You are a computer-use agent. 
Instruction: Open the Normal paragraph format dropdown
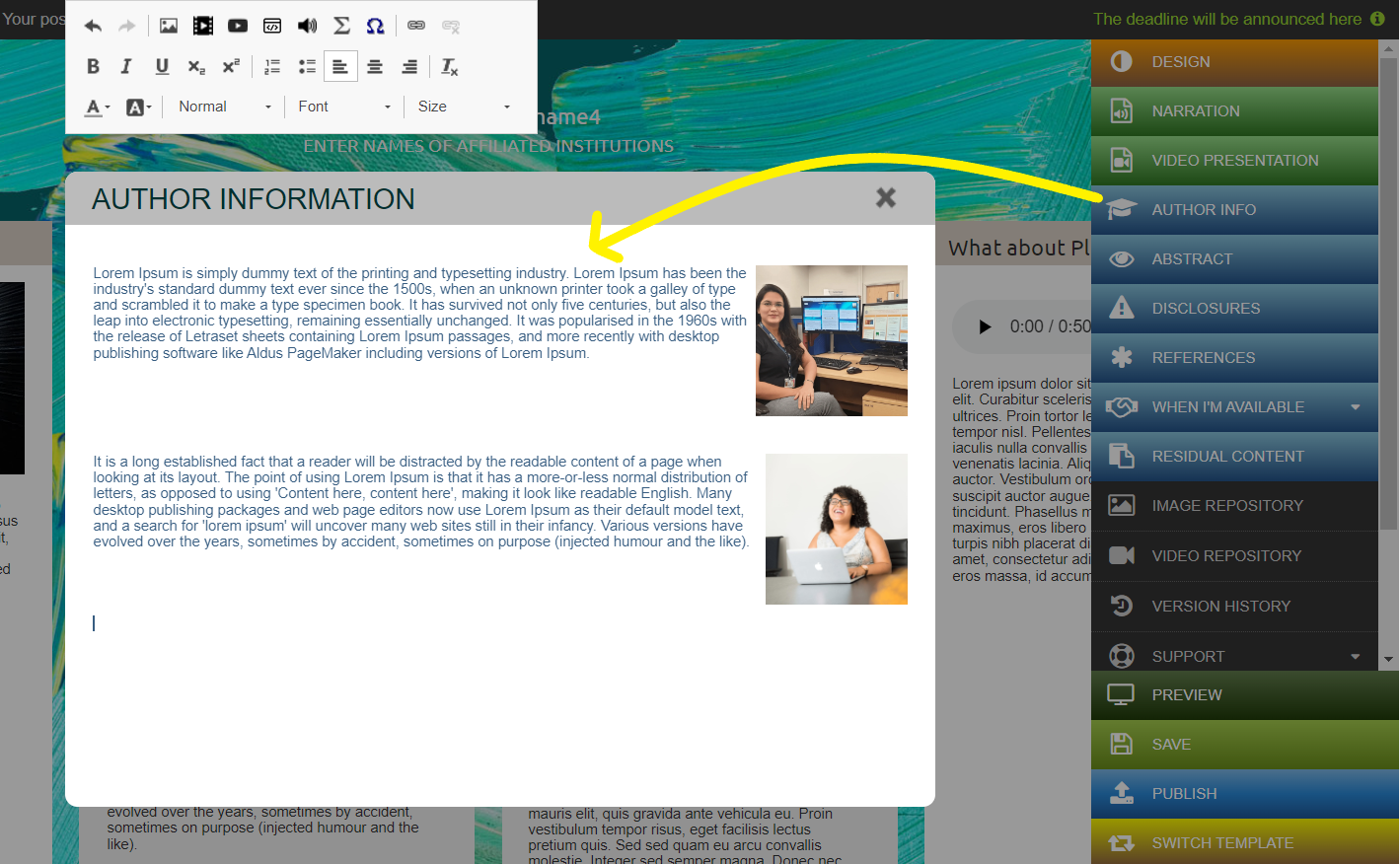tap(224, 107)
